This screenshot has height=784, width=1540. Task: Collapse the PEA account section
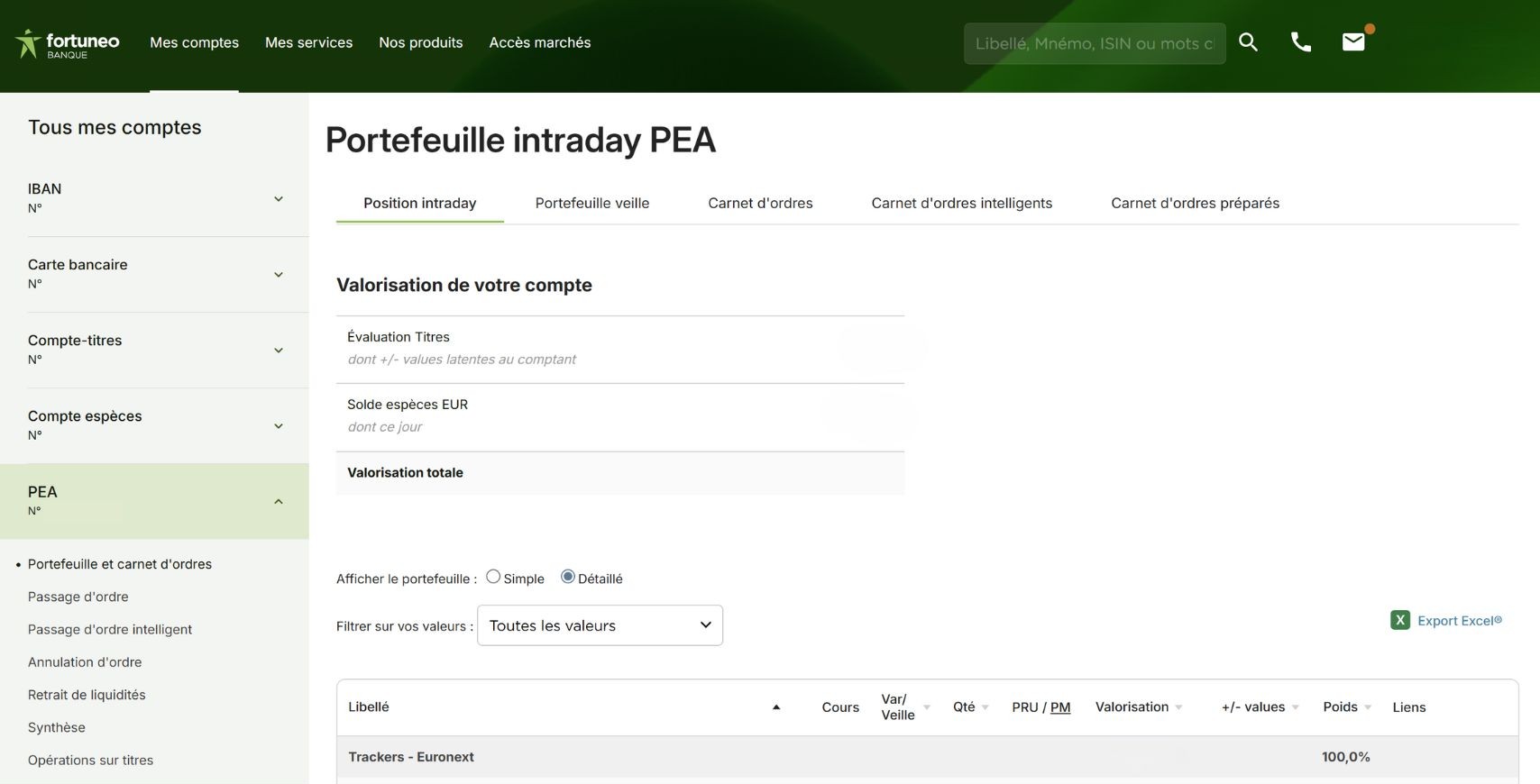[x=279, y=502]
